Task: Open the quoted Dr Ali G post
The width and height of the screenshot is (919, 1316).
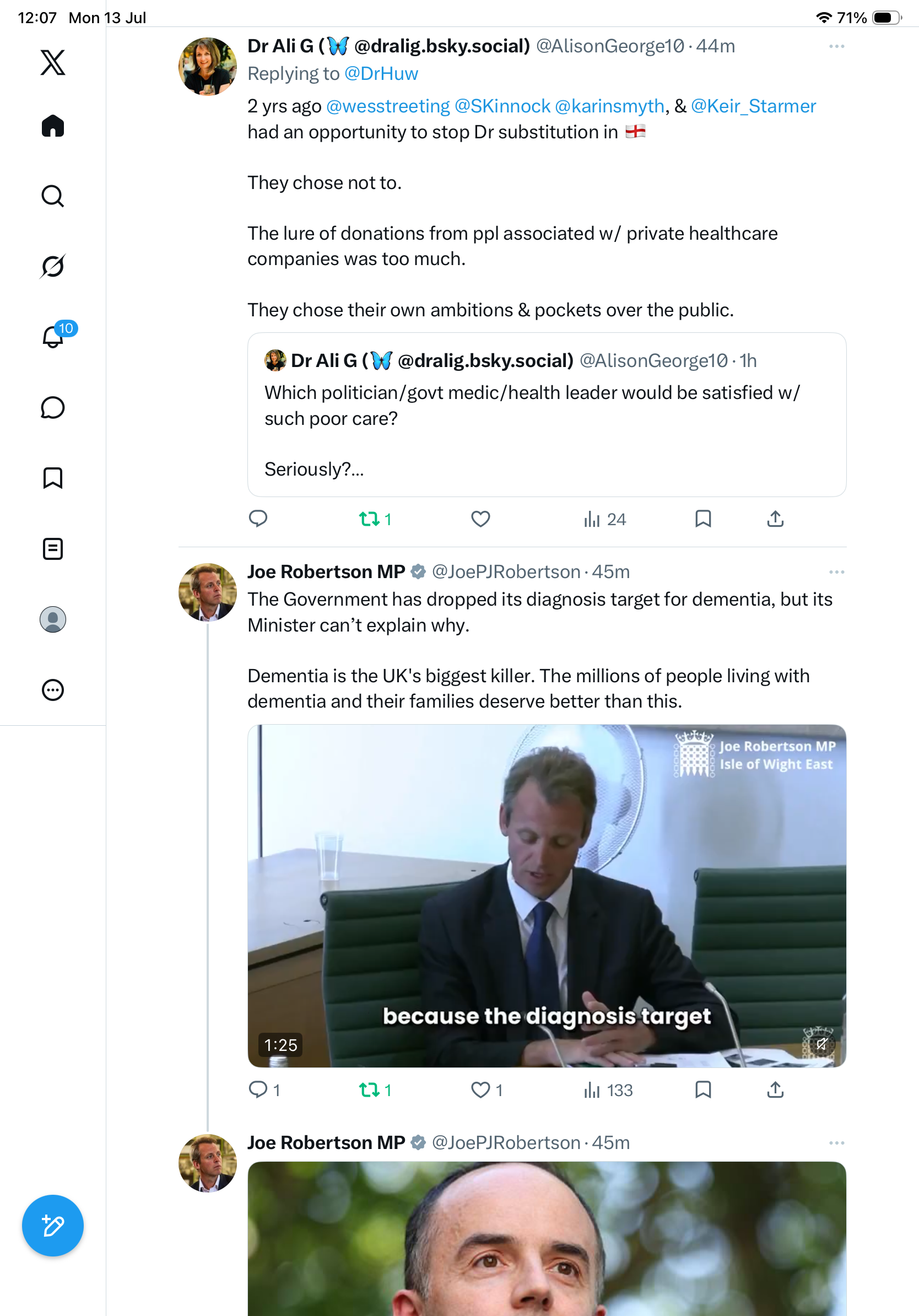Action: click(x=547, y=414)
